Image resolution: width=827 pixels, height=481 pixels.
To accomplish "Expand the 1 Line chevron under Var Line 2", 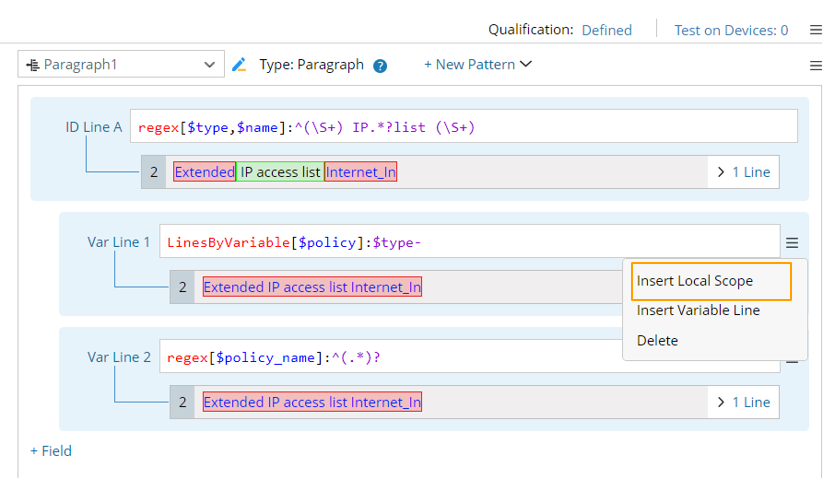I will pos(743,402).
